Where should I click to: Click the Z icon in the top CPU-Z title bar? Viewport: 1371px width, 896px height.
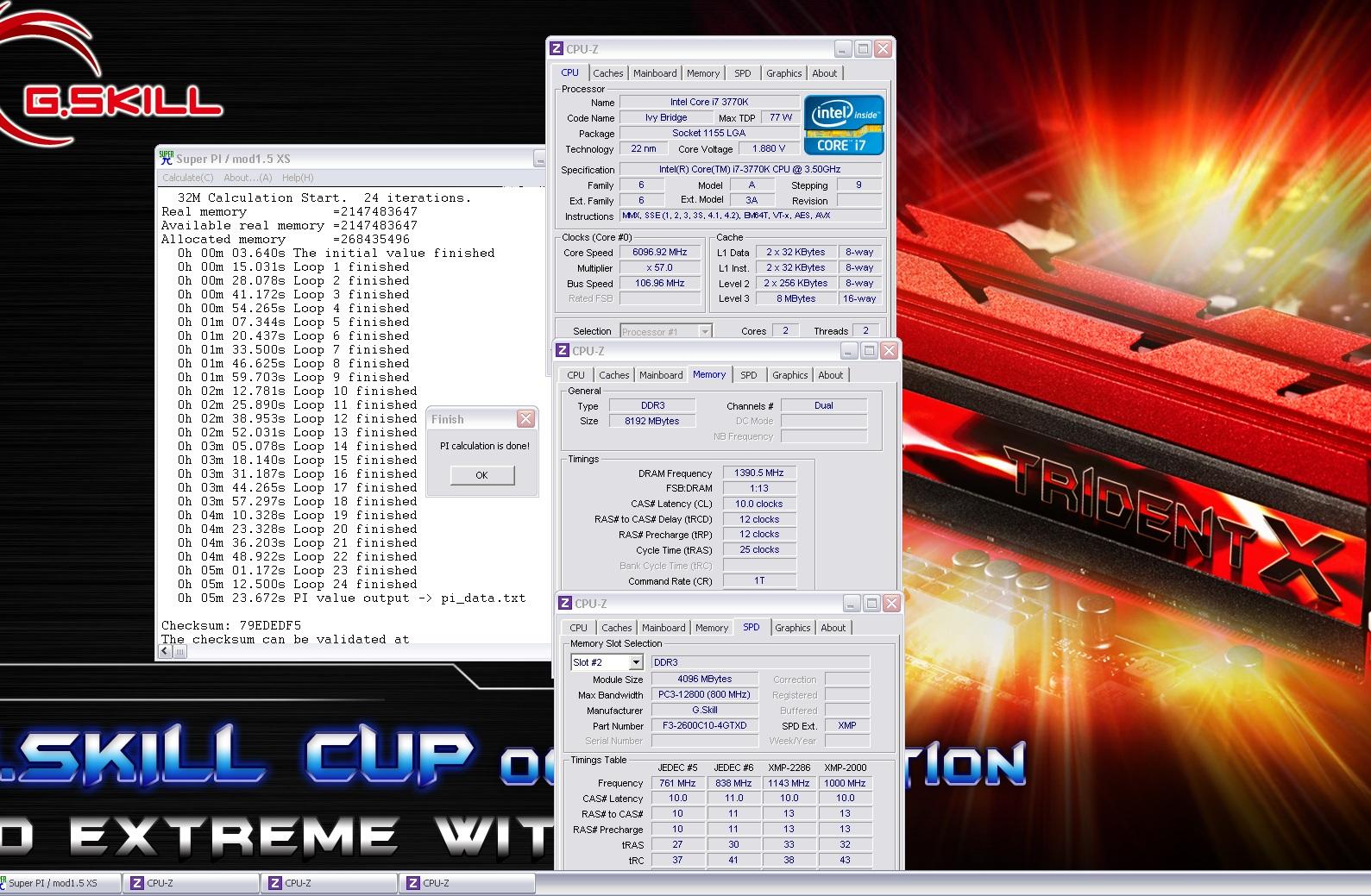click(x=557, y=49)
